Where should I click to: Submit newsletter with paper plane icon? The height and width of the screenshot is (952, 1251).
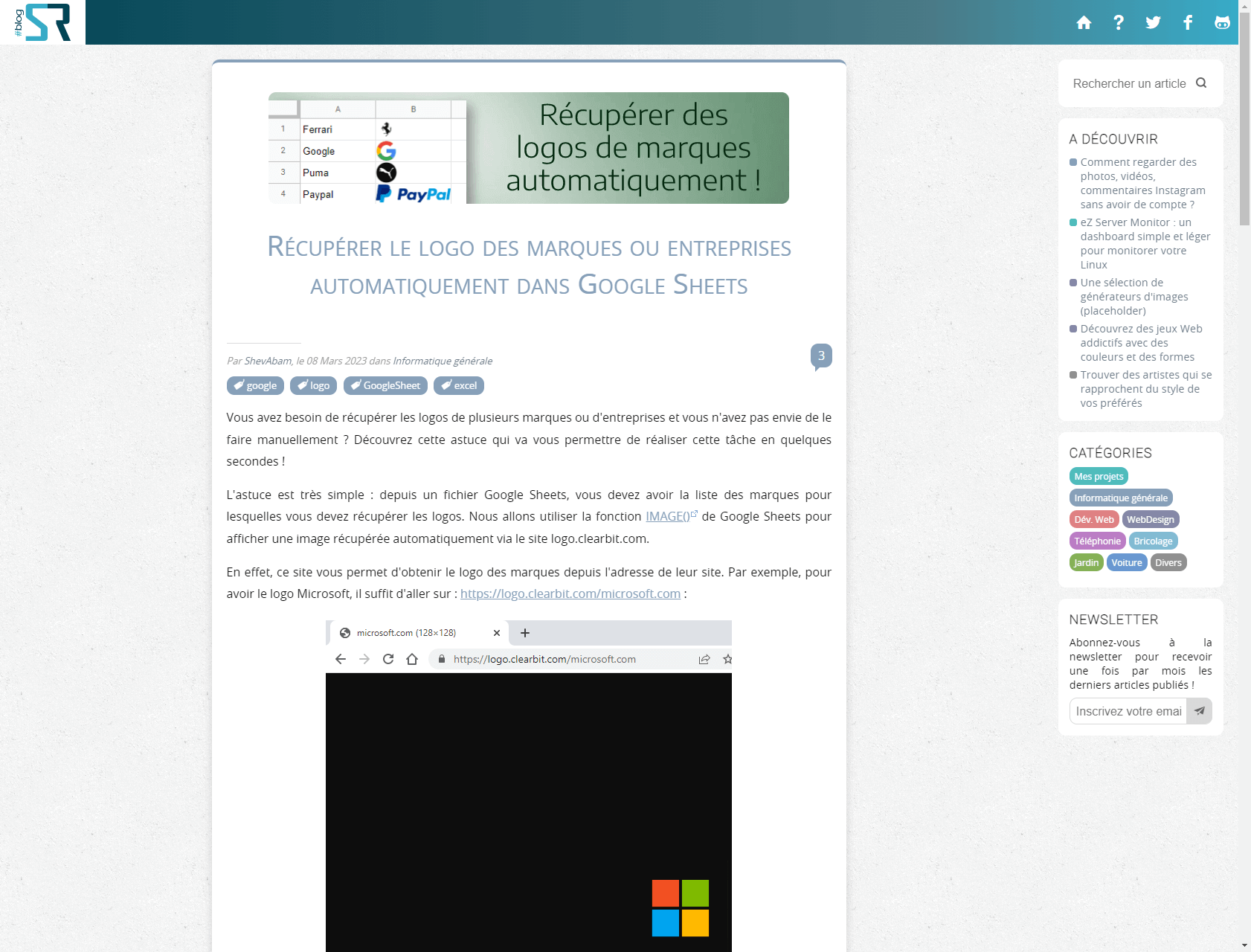pyautogui.click(x=1199, y=711)
